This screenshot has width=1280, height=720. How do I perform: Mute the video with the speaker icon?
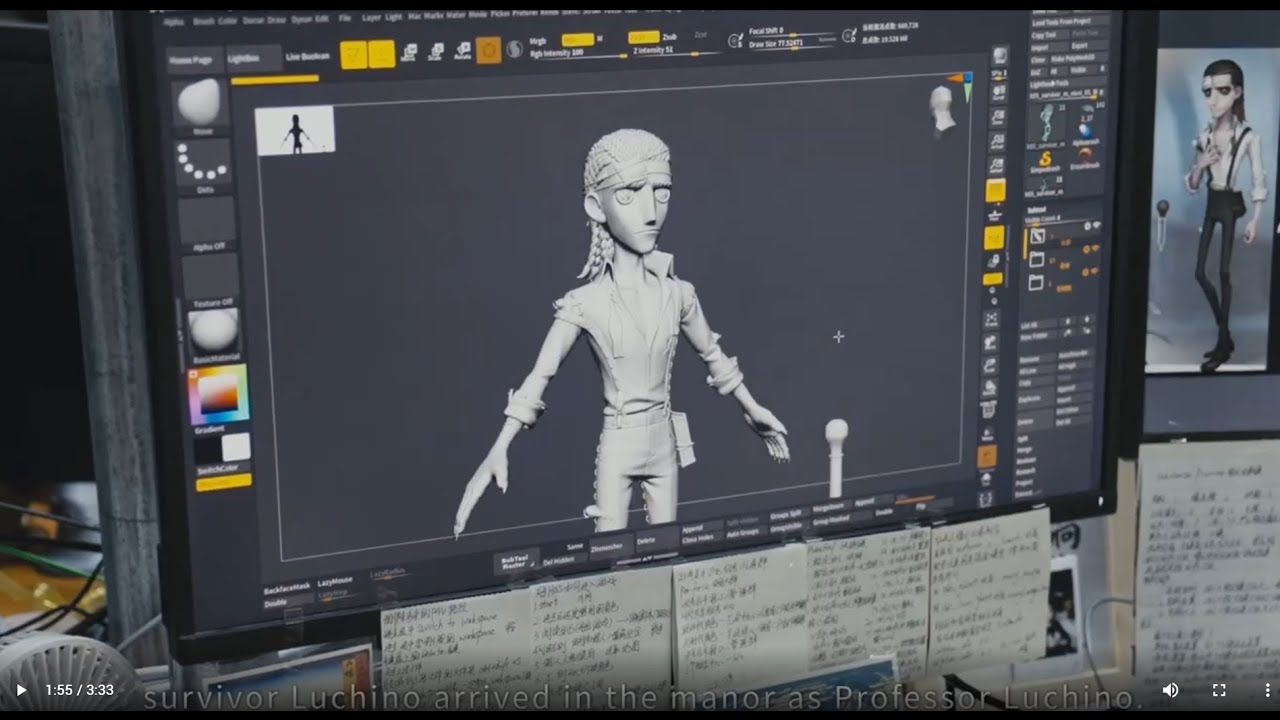coord(1170,690)
